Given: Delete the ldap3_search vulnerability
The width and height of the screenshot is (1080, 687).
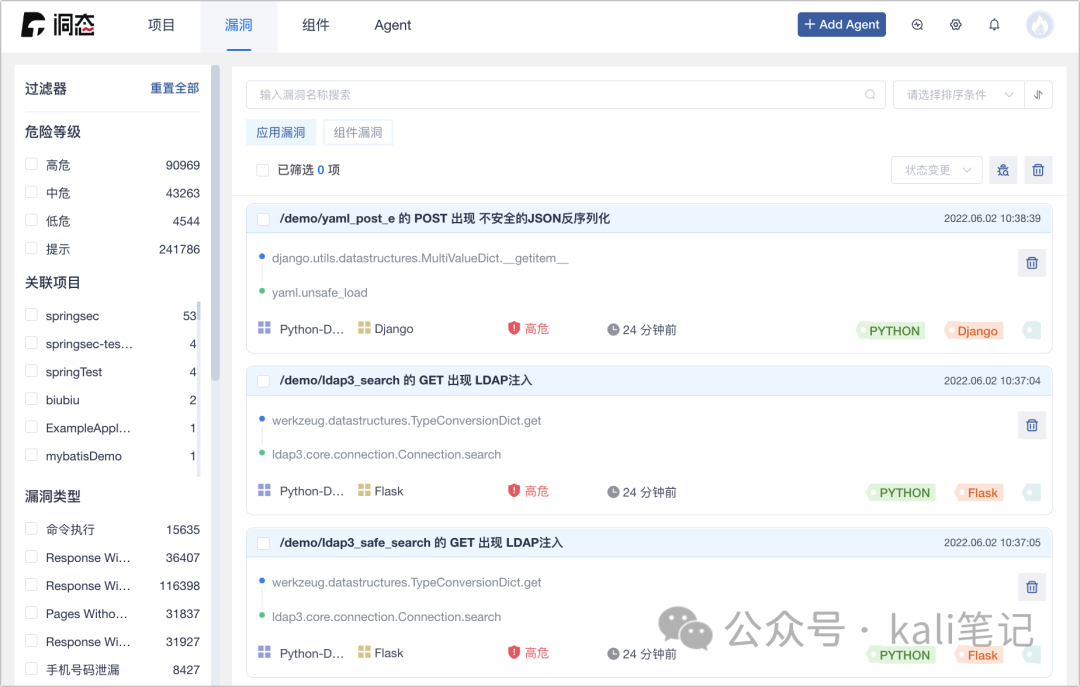Looking at the screenshot, I should 1032,425.
